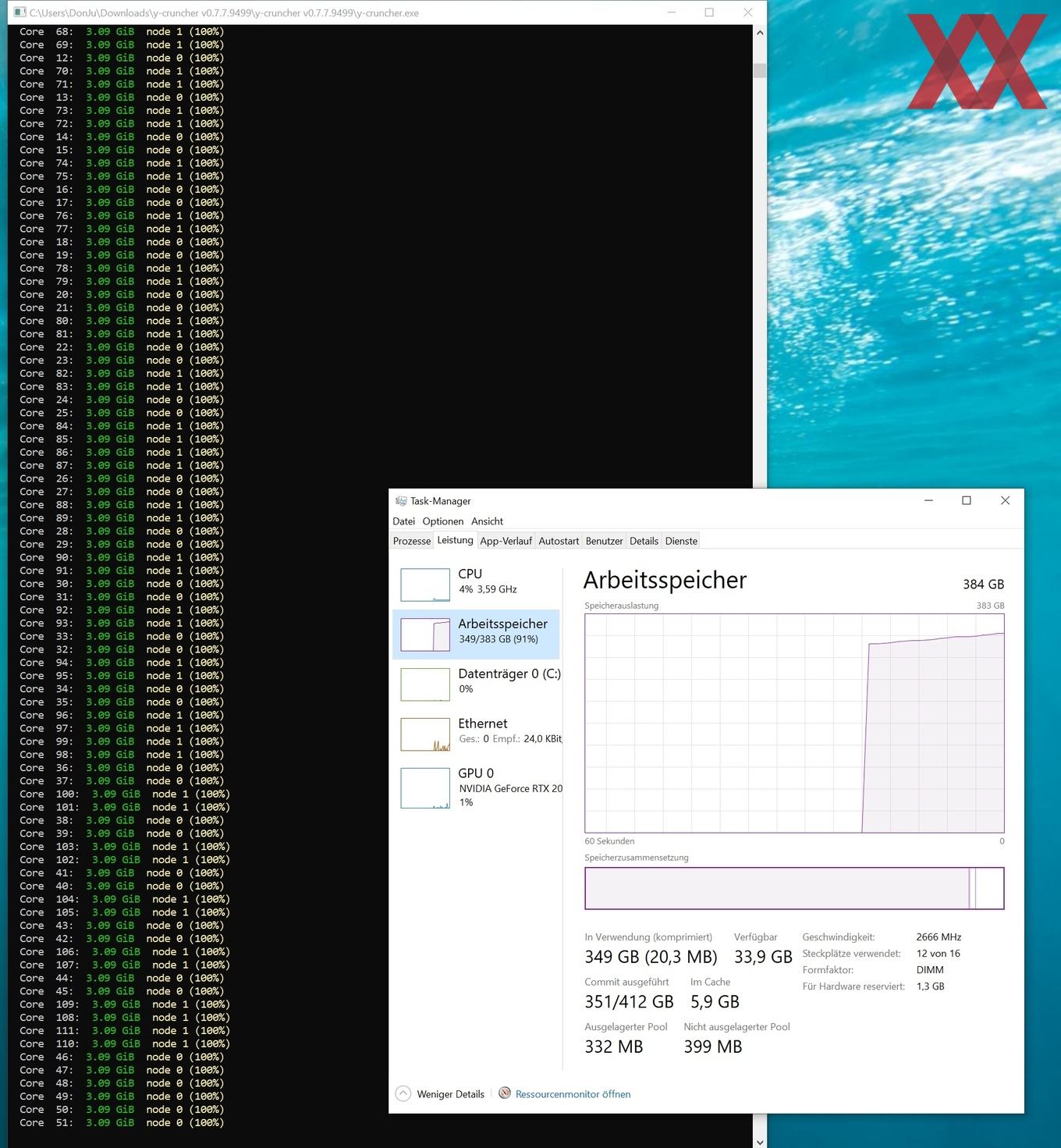The width and height of the screenshot is (1061, 1148).
Task: Click the Weniger Details collapse arrow icon
Action: click(x=403, y=1093)
